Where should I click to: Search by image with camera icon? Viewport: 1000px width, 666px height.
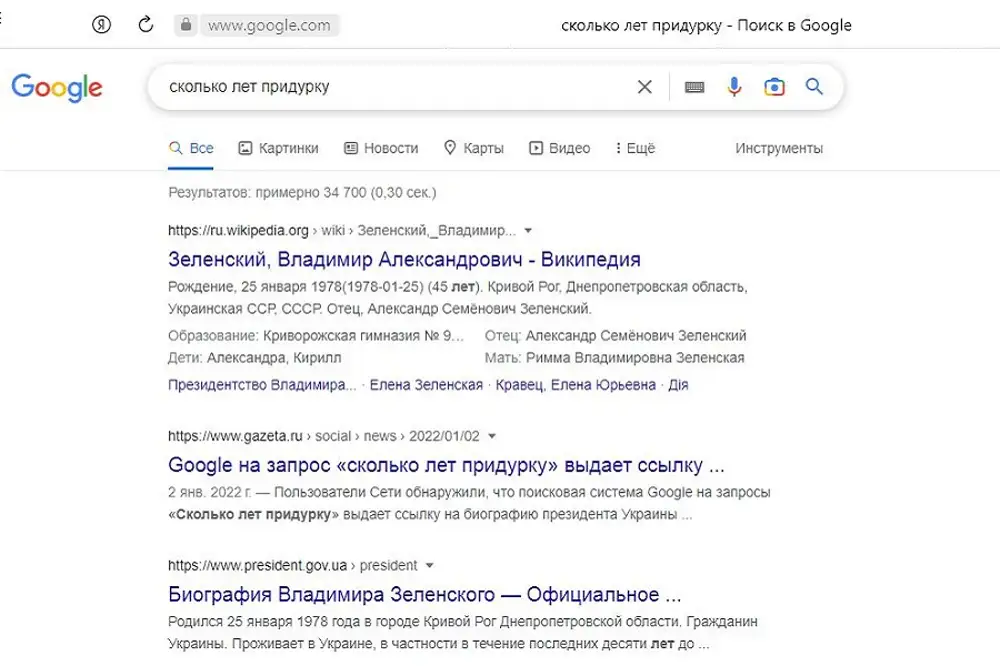[x=774, y=87]
